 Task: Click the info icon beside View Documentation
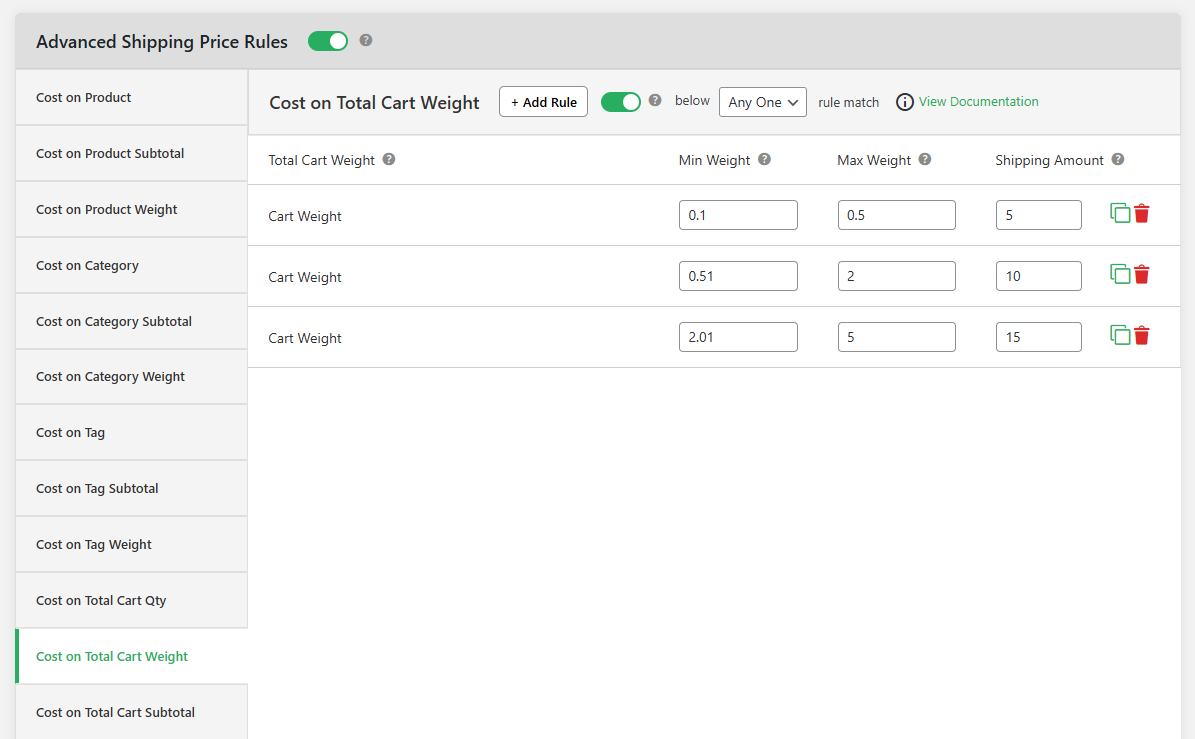pyautogui.click(x=905, y=102)
